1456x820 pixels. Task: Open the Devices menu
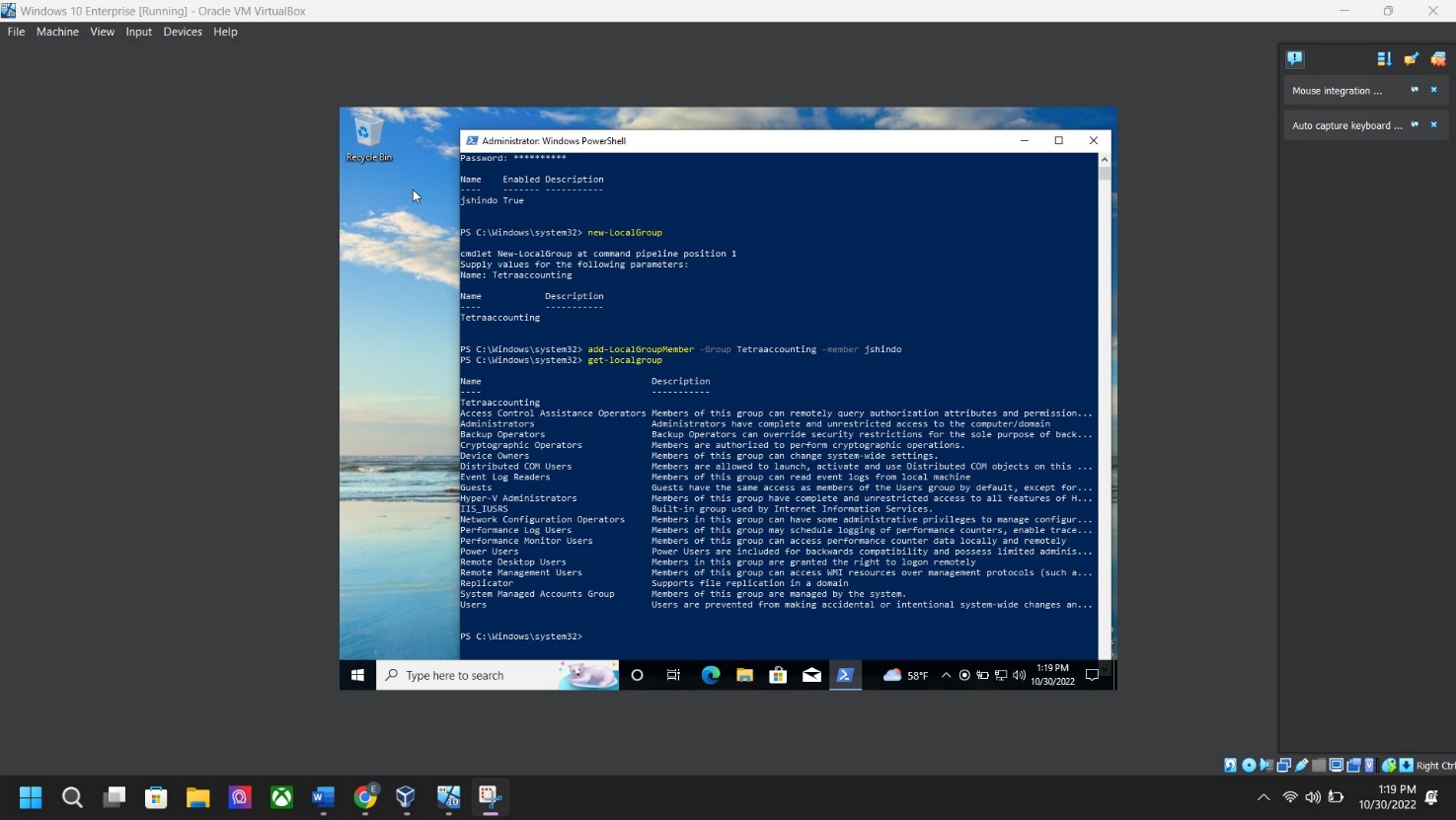click(x=183, y=32)
